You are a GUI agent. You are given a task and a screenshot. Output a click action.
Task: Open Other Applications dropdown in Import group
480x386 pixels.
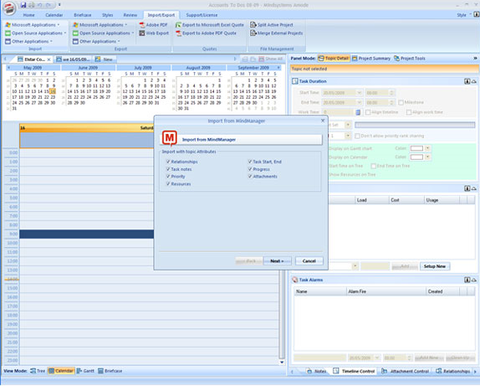coord(29,41)
